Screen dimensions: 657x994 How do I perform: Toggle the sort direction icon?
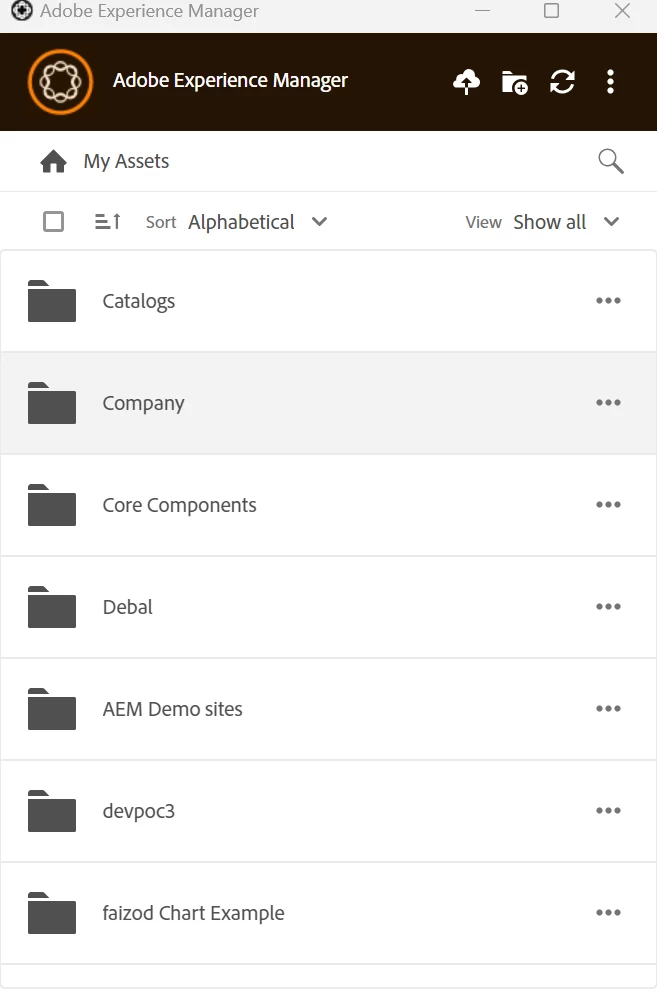[108, 222]
